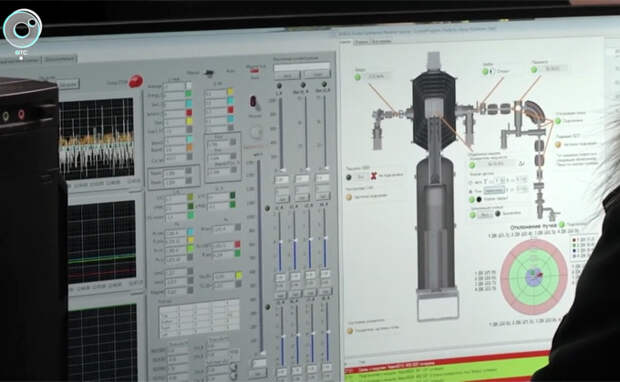Flip the black toggle switch at the control panel top
The width and height of the screenshot is (620, 382).
coord(209,73)
